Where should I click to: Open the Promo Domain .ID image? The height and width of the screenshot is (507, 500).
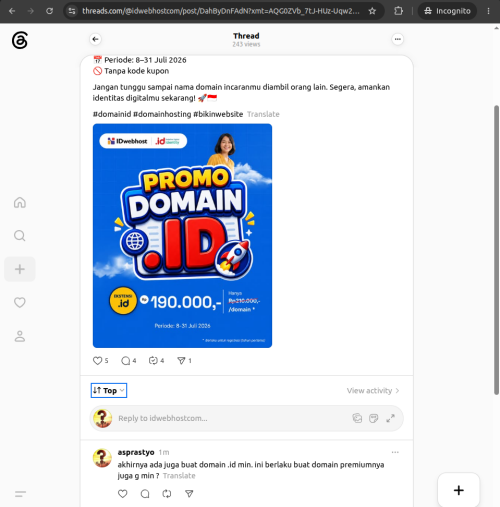pos(182,236)
